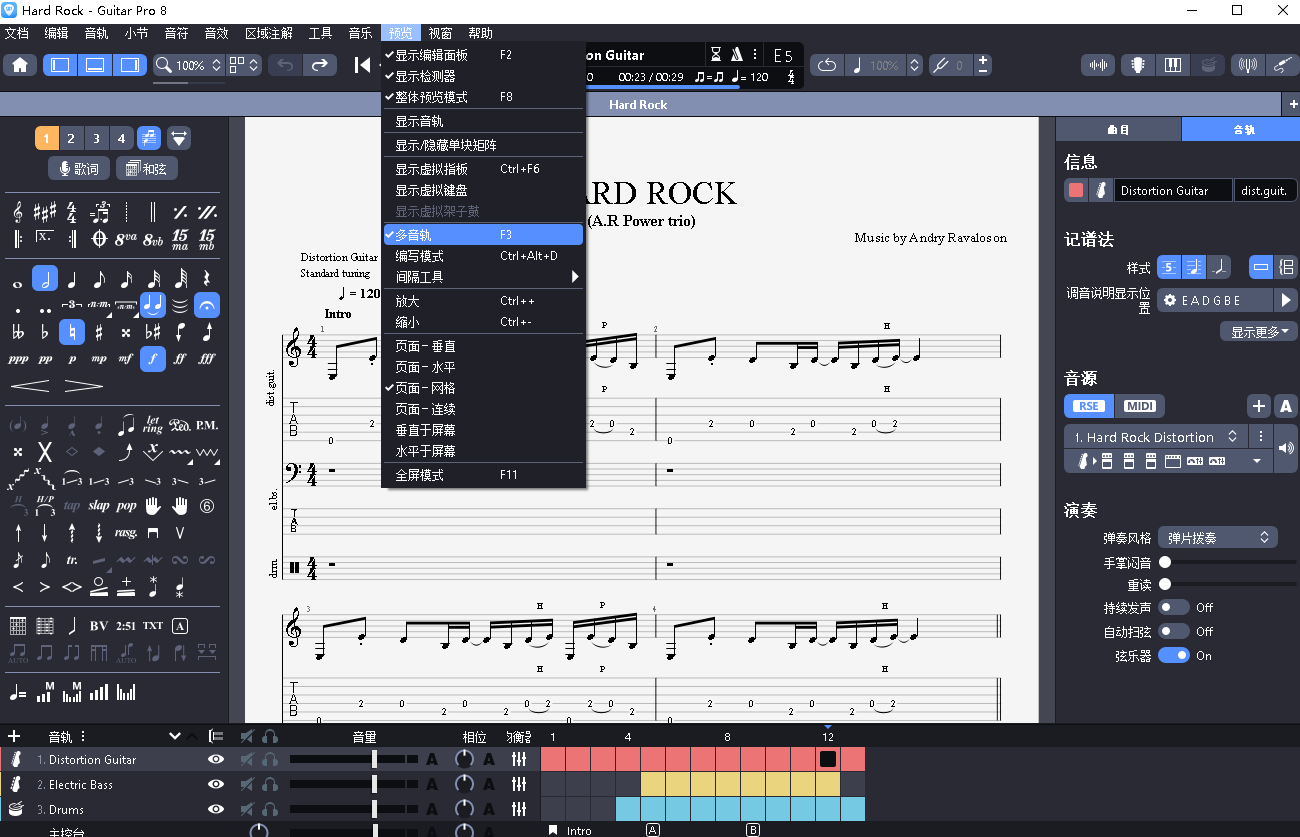Screen dimensions: 1300x837
Task: Open the metronome icon in transport
Action: point(737,54)
